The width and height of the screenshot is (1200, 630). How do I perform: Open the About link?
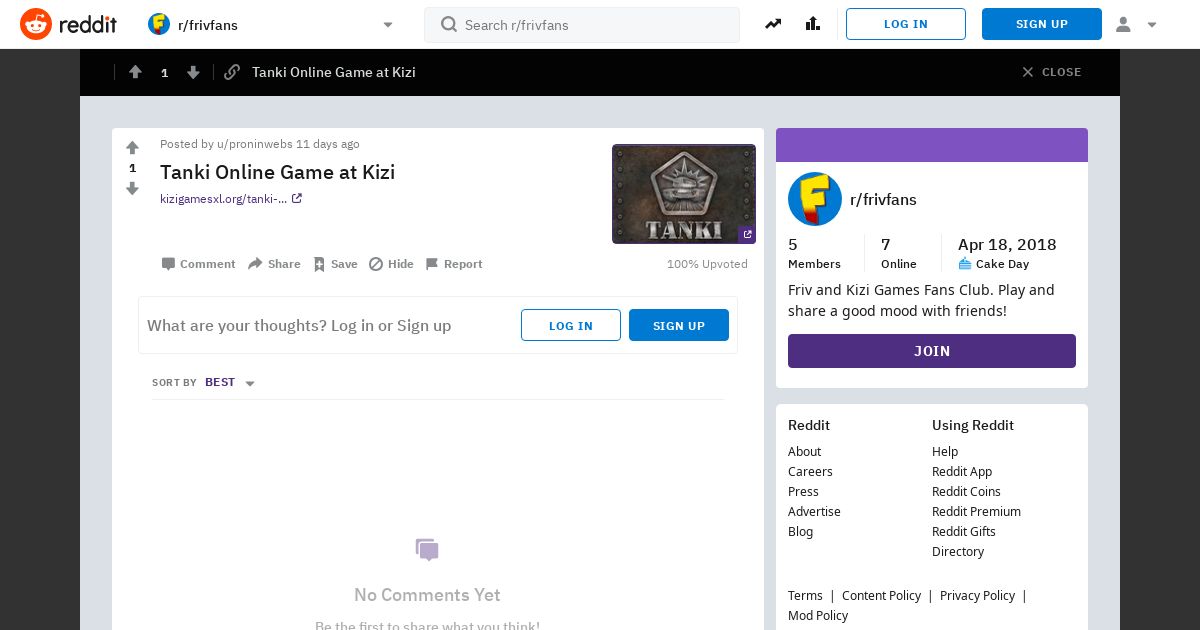[804, 451]
